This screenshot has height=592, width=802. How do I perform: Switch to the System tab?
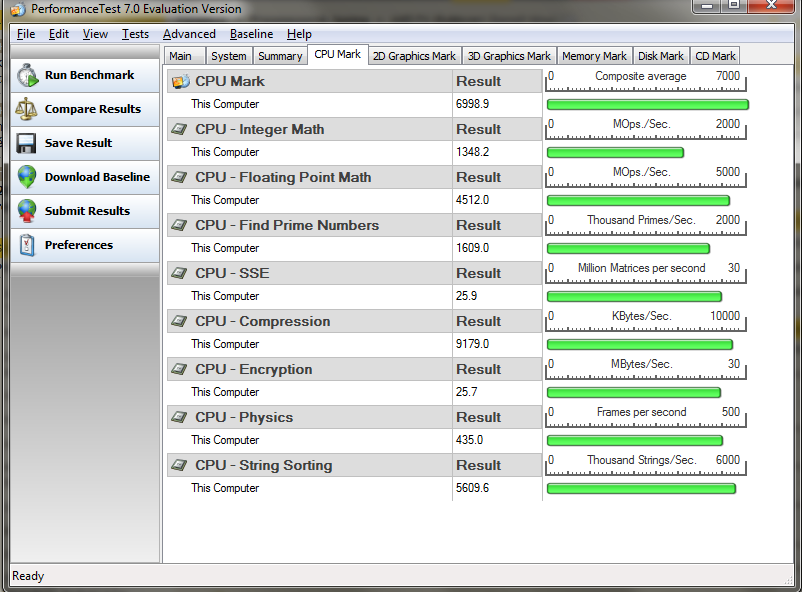pos(229,56)
